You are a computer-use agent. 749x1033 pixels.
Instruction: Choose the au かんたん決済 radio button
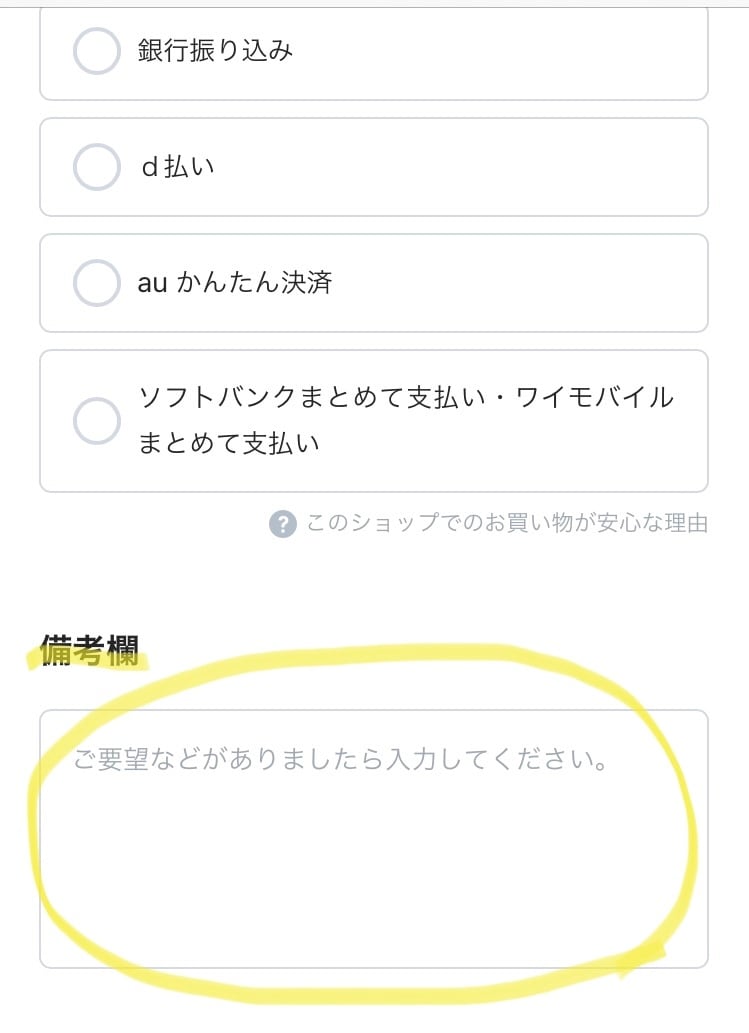pos(97,283)
